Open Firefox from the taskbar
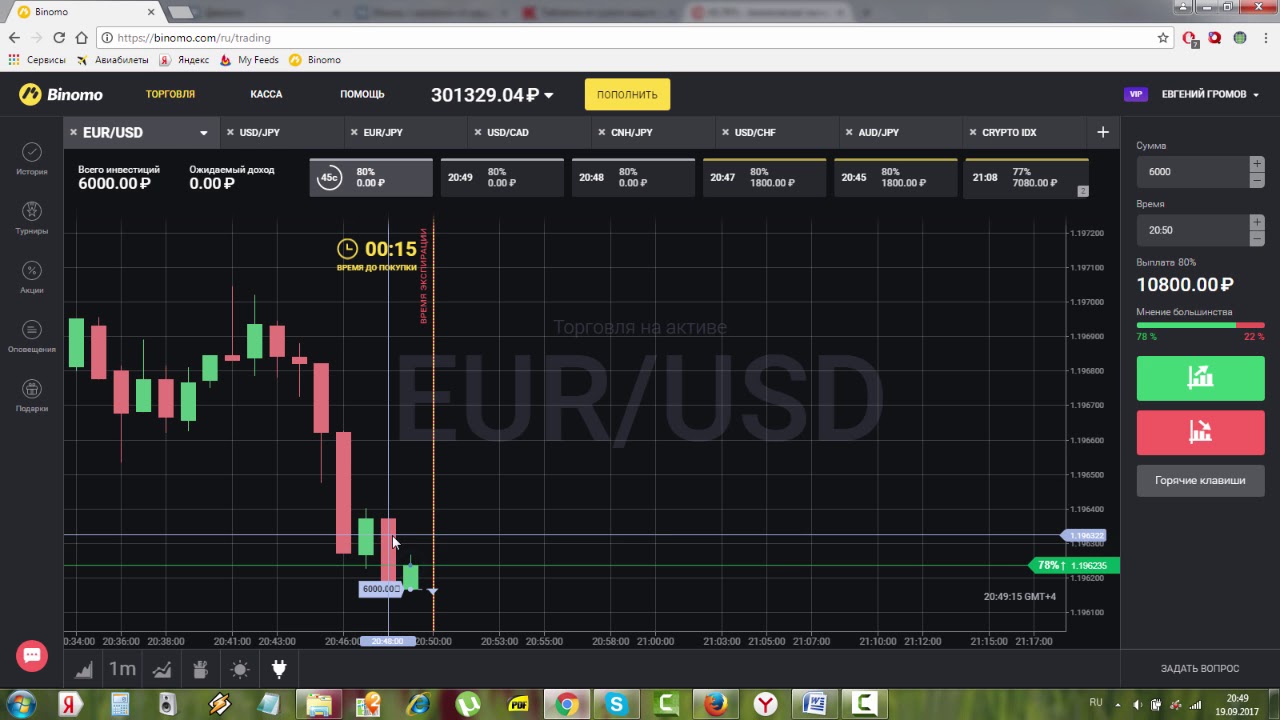1280x720 pixels. tap(715, 704)
